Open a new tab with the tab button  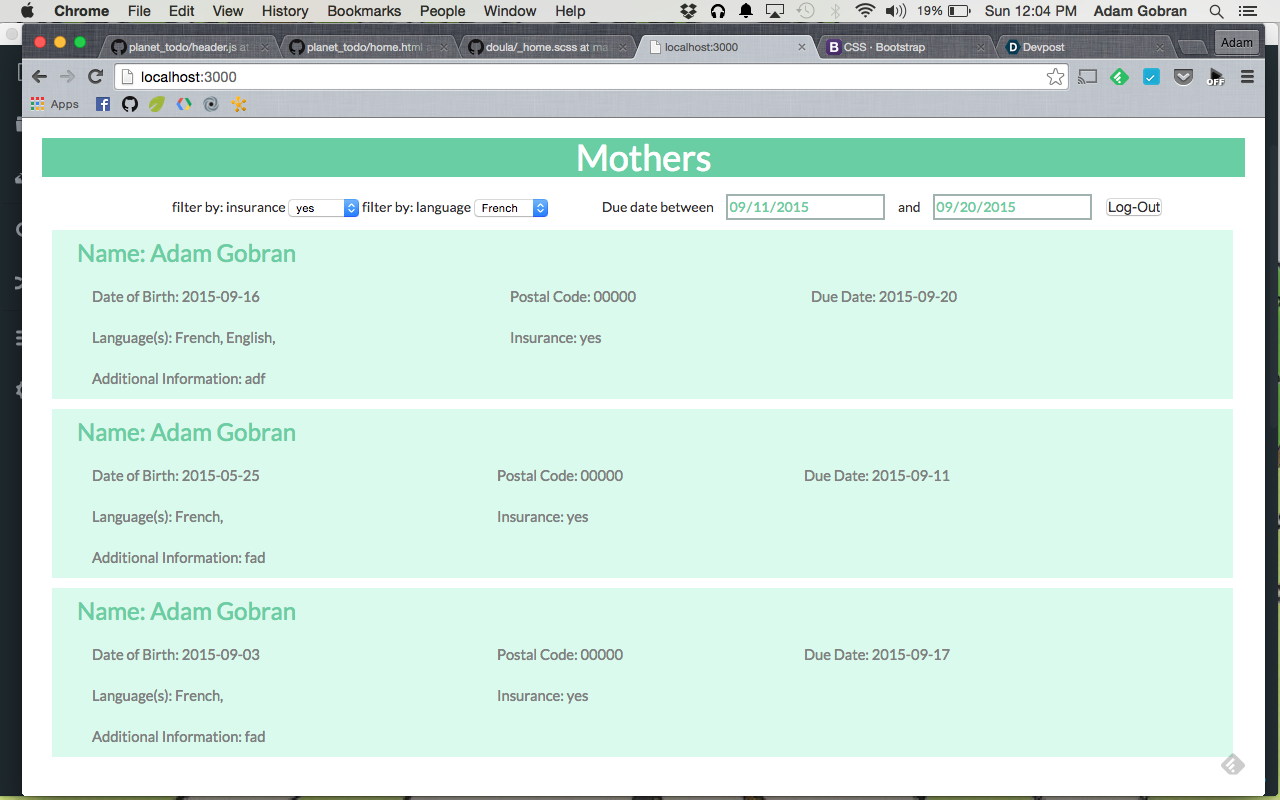point(1191,47)
